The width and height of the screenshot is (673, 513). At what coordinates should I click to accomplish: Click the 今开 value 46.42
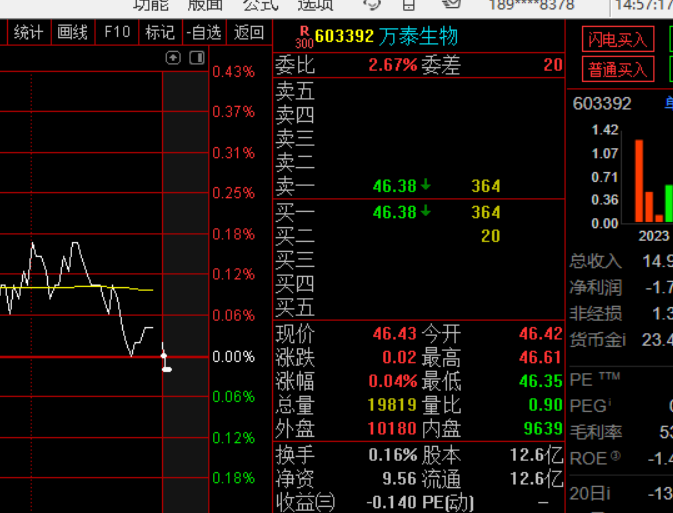point(541,334)
